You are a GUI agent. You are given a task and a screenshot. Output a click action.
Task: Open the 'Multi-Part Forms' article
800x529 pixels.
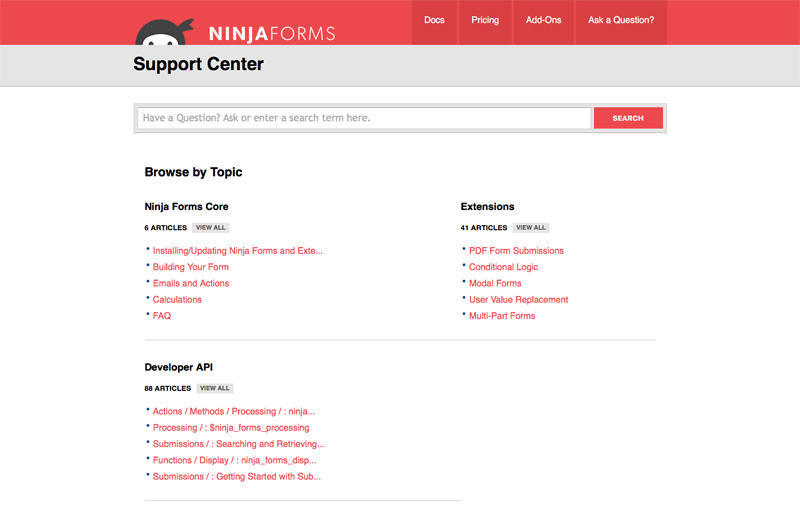502,316
